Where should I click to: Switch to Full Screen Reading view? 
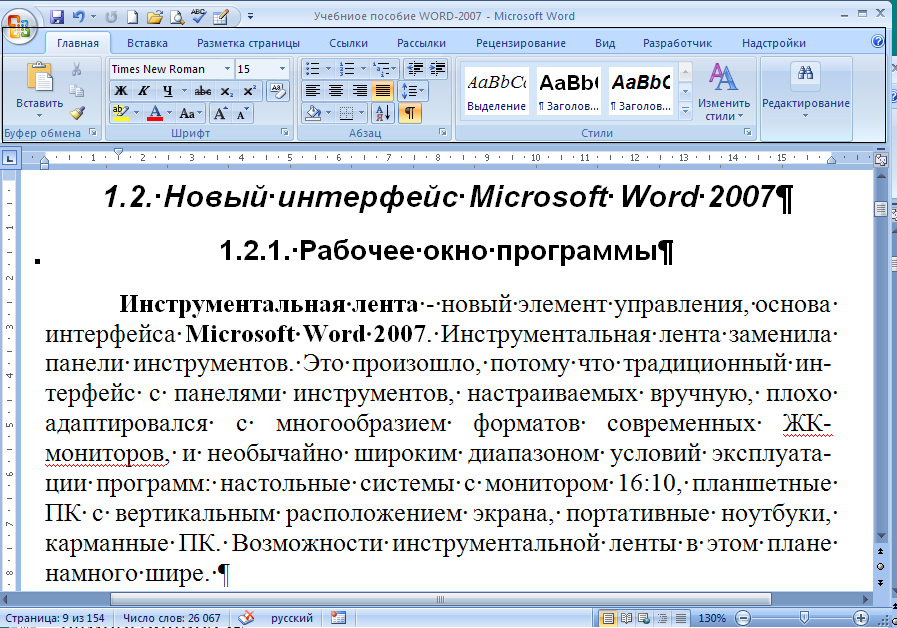tap(626, 618)
